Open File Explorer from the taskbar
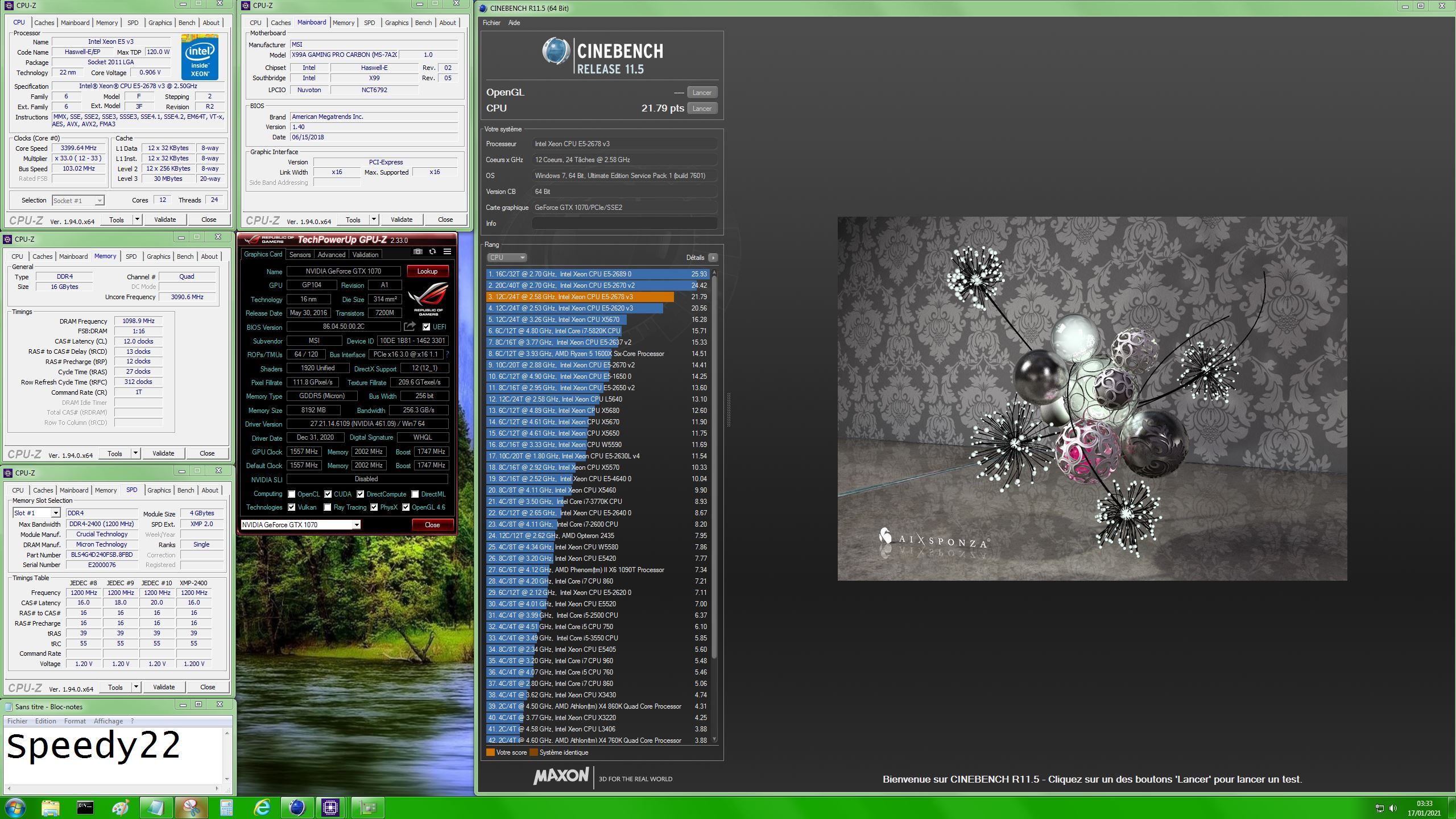The image size is (1456, 819). pos(50,807)
